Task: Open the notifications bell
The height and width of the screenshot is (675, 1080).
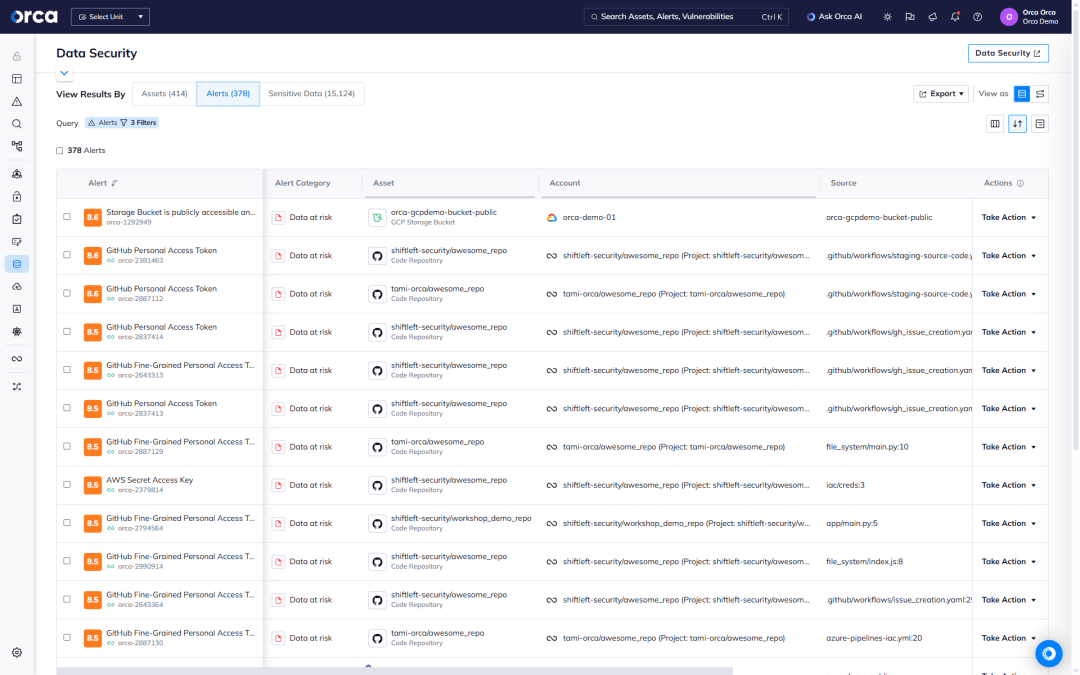Action: (x=955, y=17)
